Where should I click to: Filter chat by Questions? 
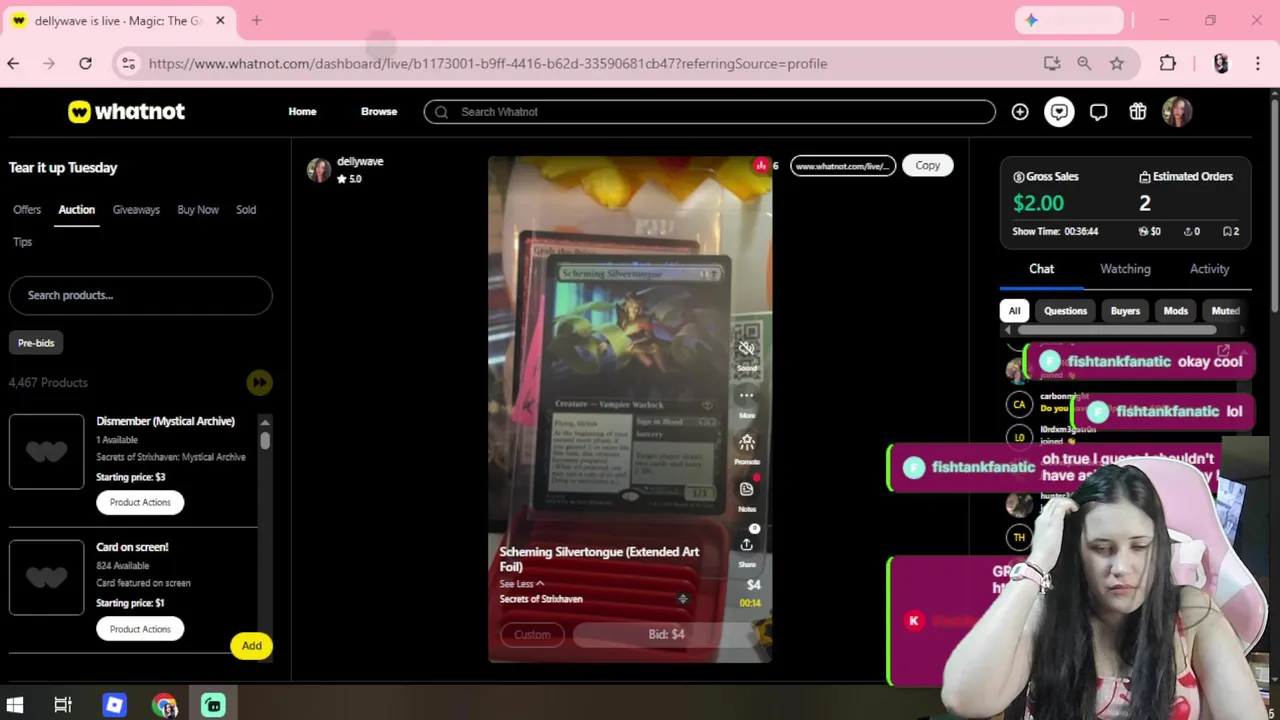(1065, 311)
